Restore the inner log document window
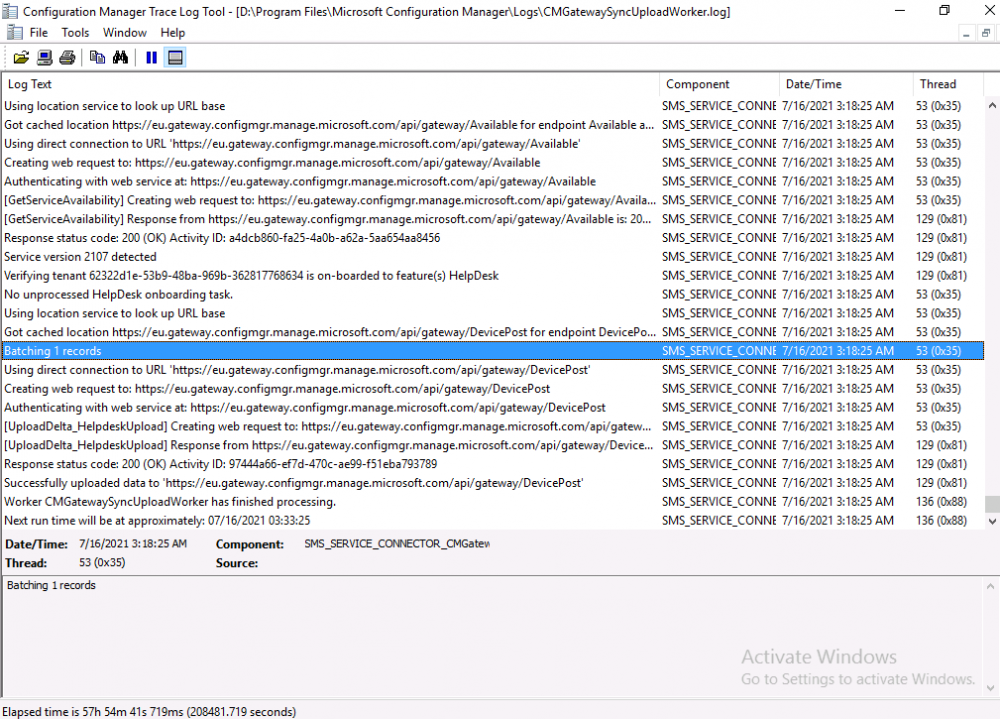1000x719 pixels. tap(986, 33)
